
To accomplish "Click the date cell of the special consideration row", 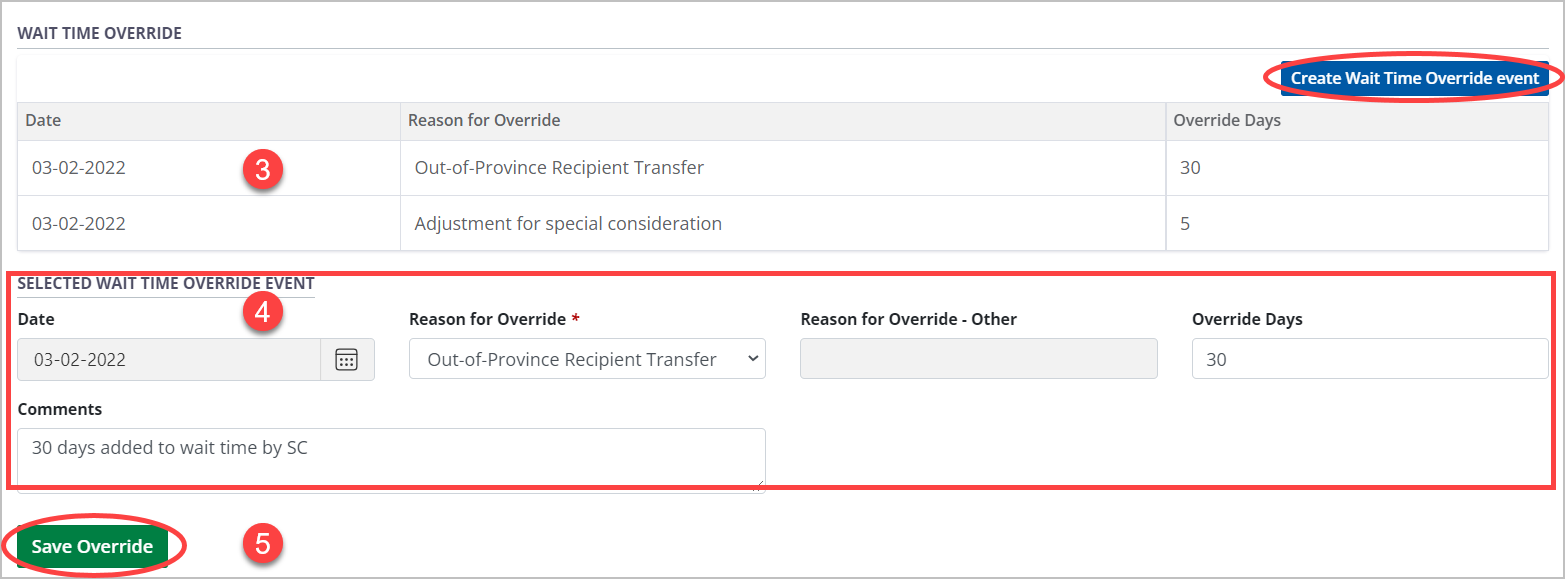I will click(x=79, y=224).
